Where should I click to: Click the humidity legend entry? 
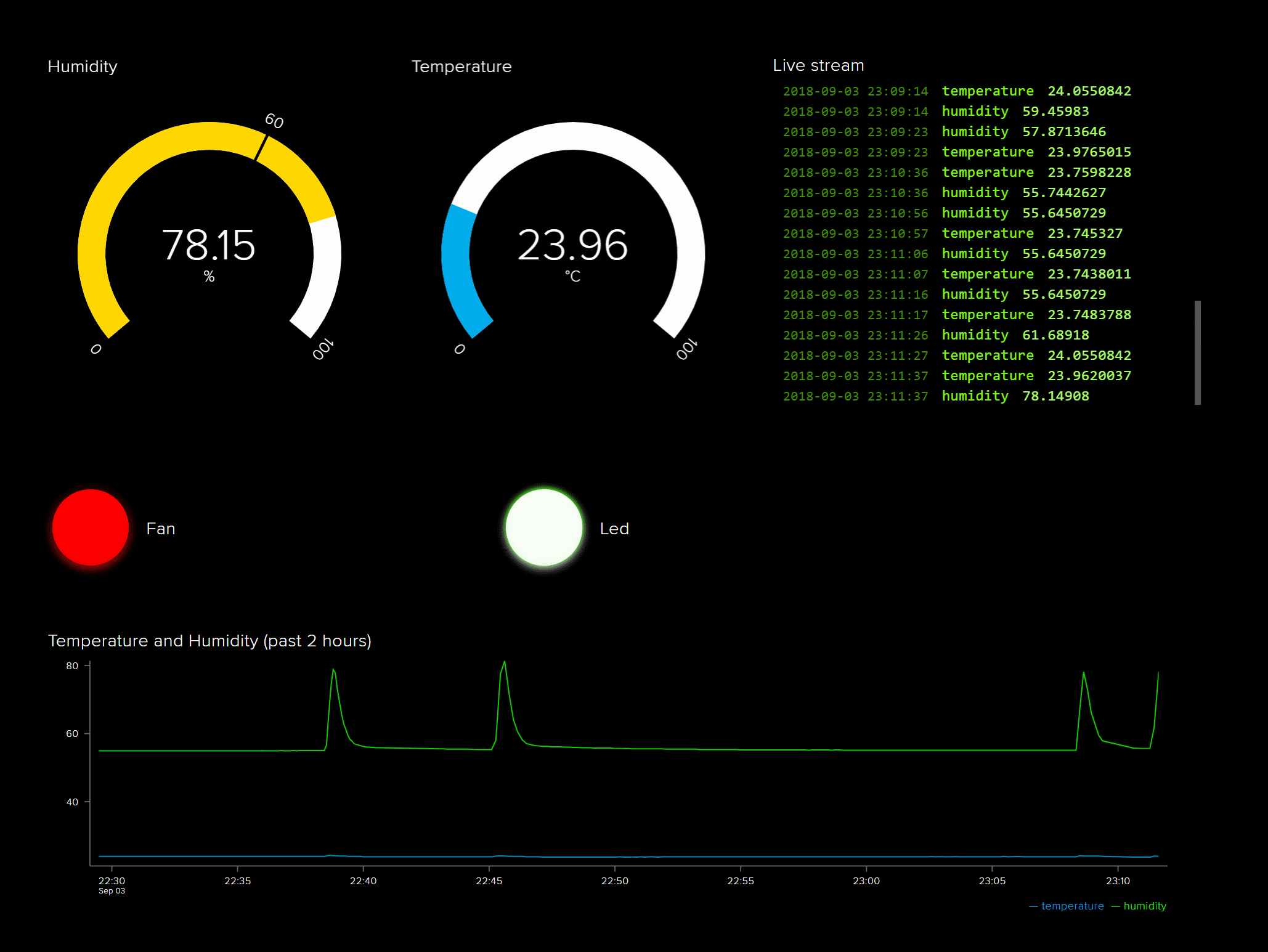click(1144, 906)
